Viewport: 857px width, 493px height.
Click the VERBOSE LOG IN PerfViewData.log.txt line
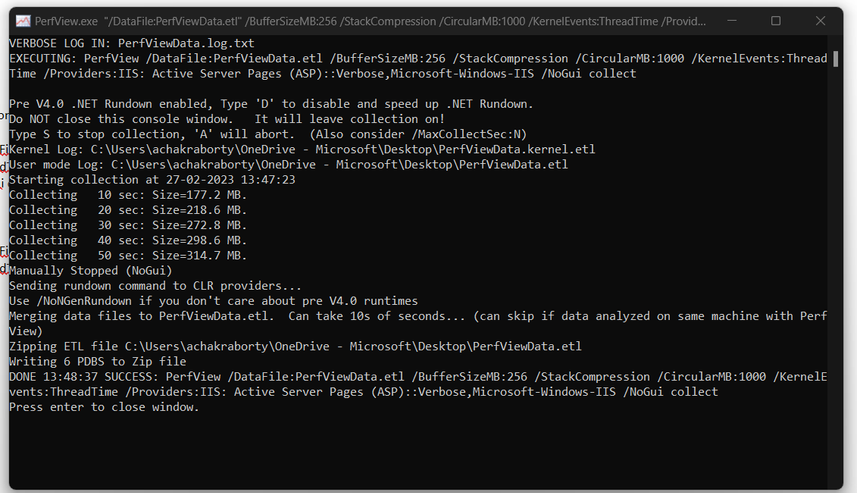tap(132, 43)
